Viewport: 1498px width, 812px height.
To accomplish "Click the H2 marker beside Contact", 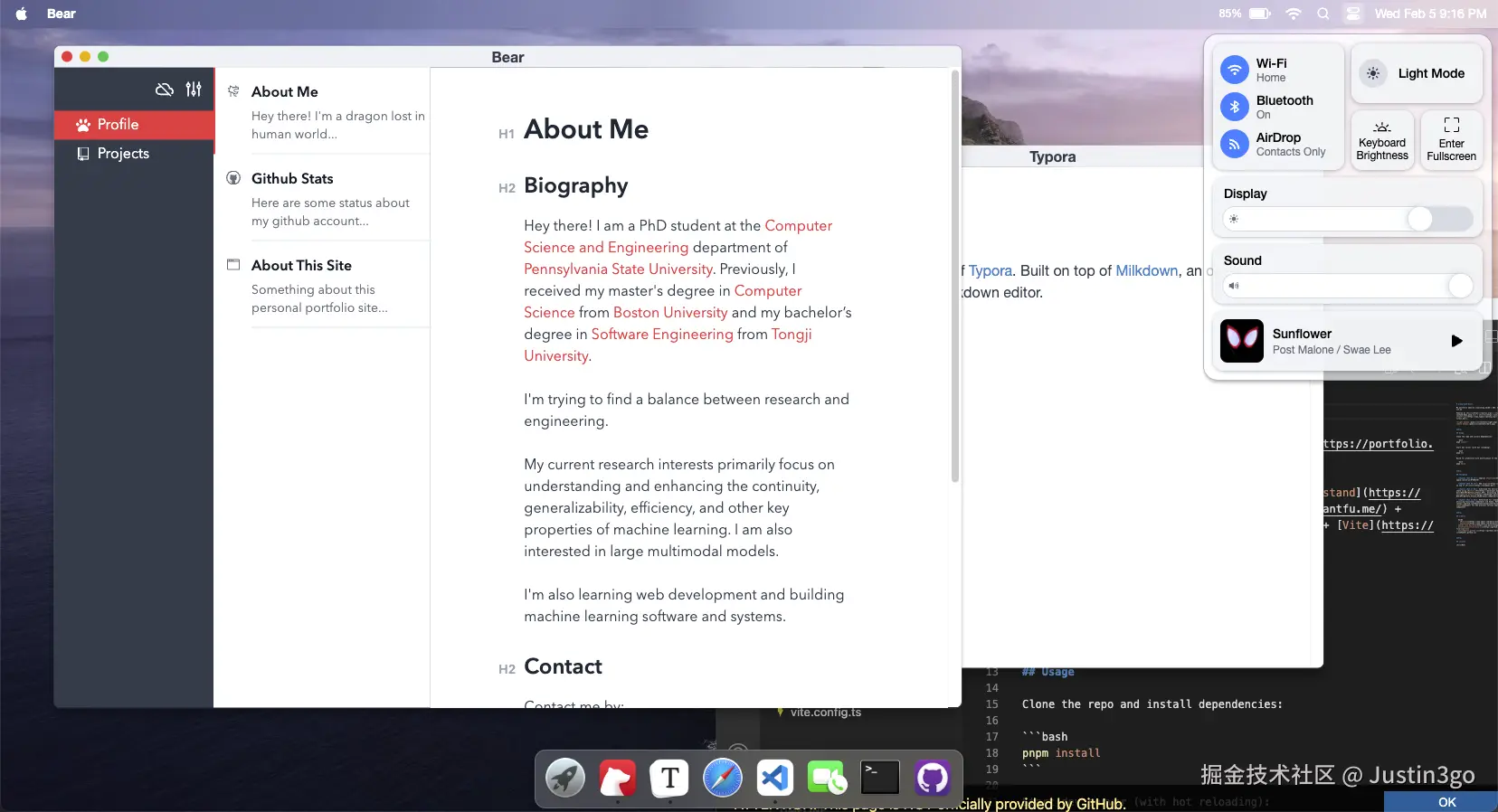I will point(507,669).
